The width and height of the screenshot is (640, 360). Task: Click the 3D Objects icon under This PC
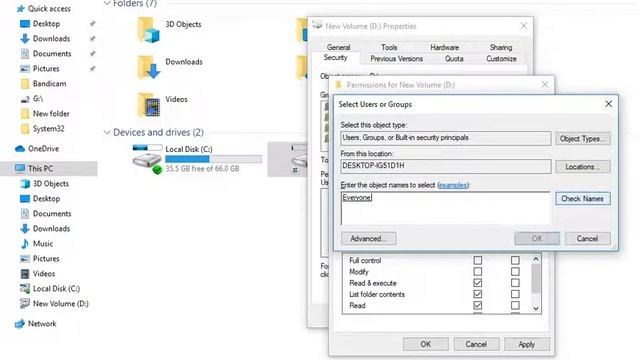coord(25,184)
